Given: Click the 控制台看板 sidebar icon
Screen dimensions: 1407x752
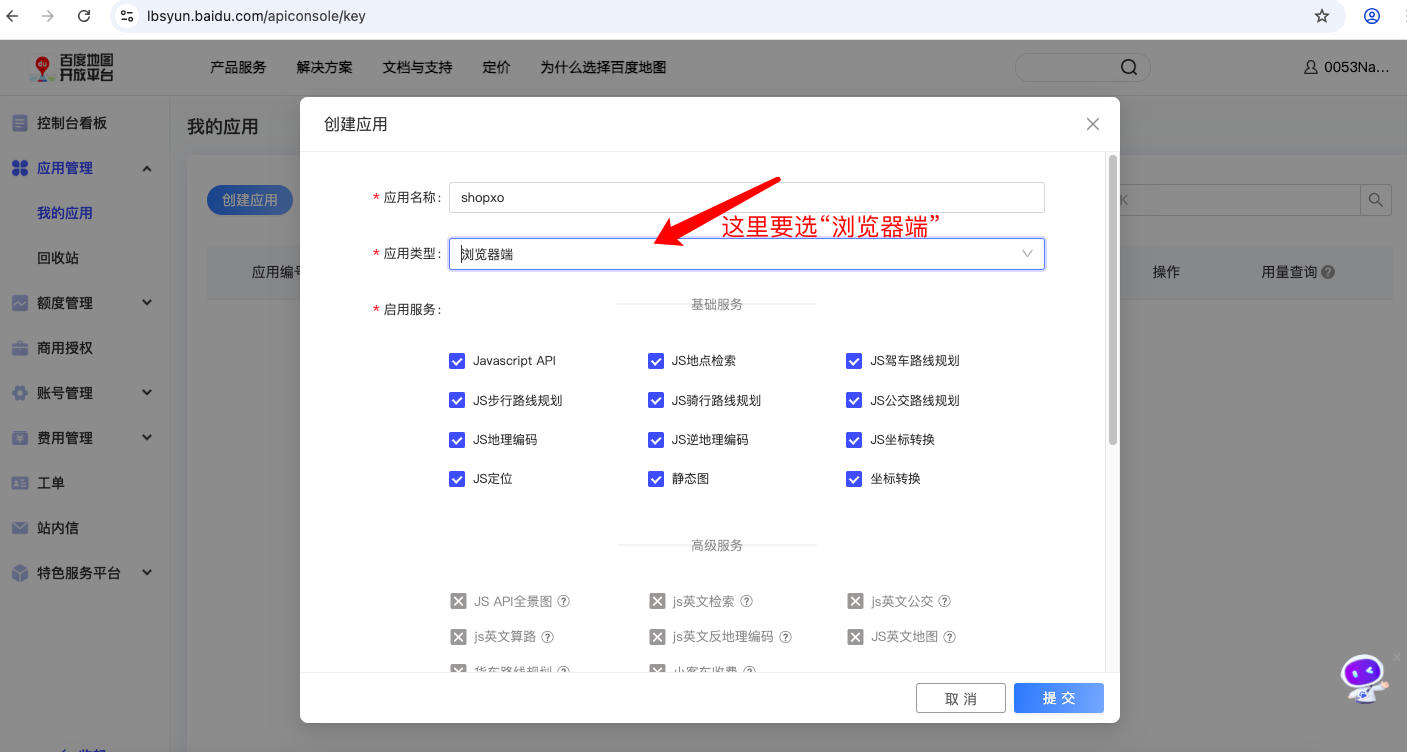Looking at the screenshot, I should point(19,123).
